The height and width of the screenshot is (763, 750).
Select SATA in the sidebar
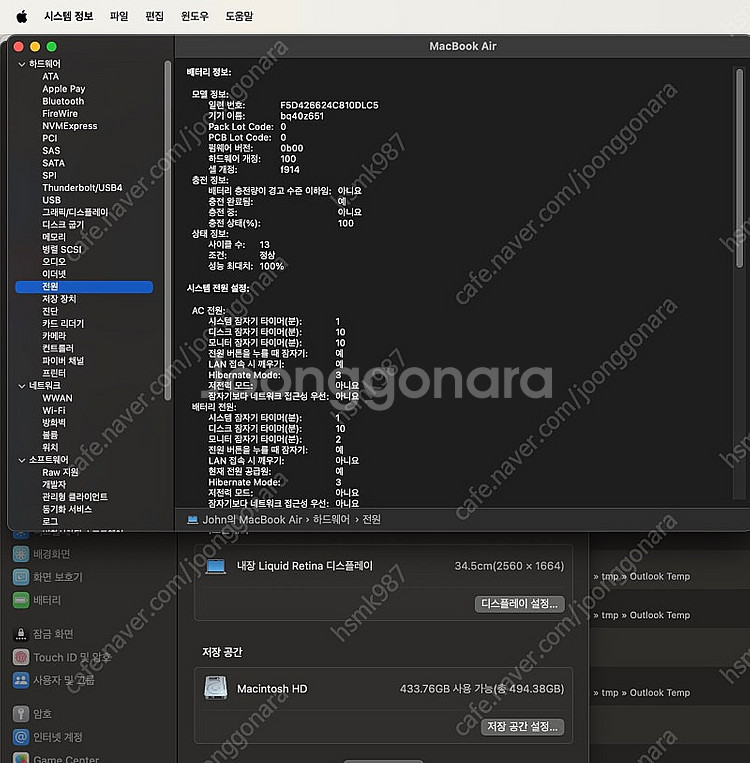click(54, 163)
